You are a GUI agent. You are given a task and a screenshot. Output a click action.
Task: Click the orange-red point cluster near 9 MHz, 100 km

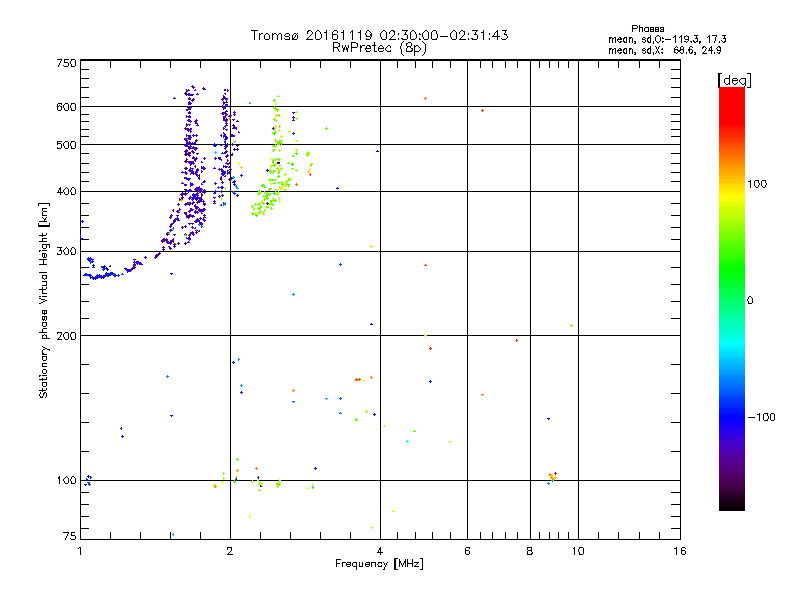552,478
